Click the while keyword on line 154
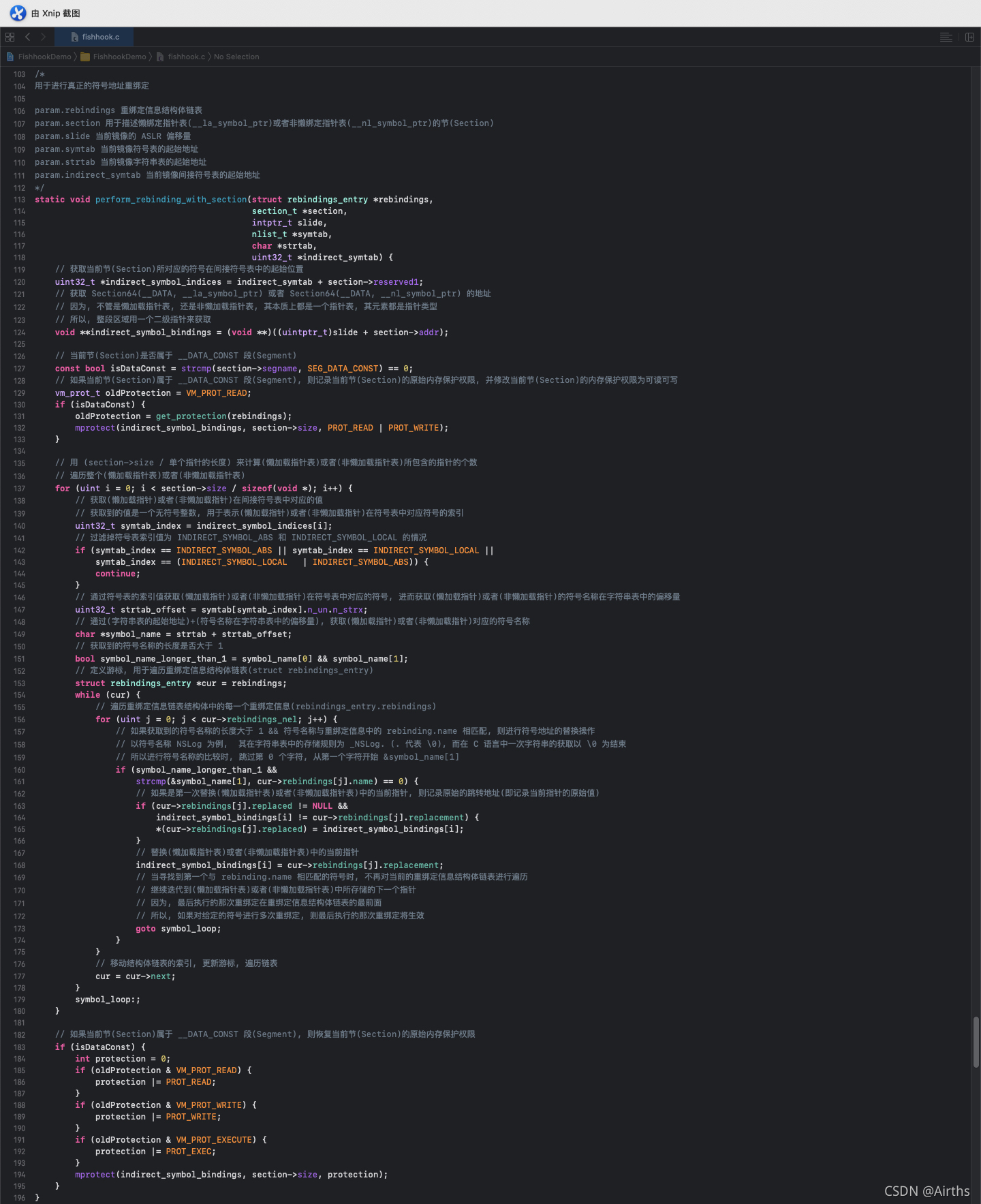 (88, 695)
